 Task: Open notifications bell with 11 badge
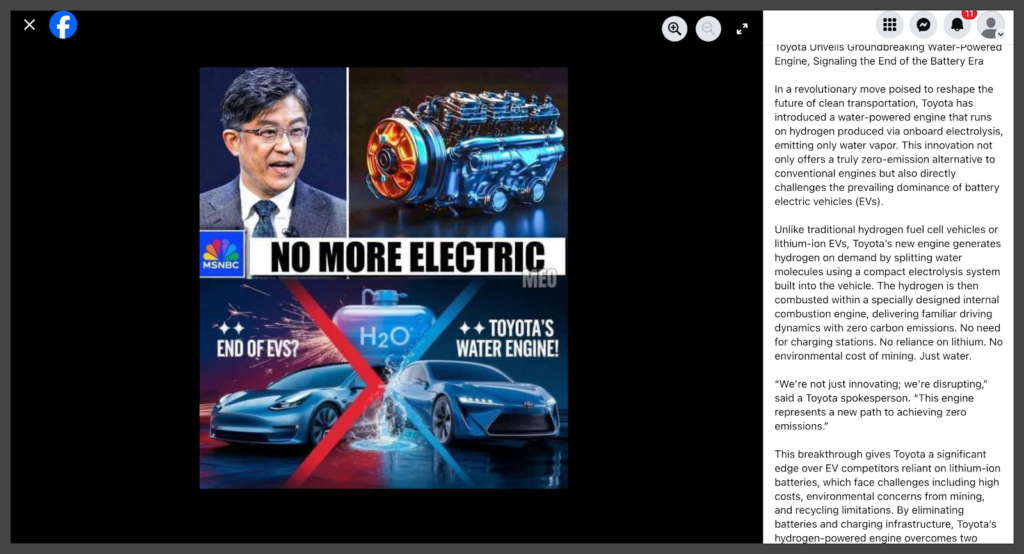coord(957,25)
